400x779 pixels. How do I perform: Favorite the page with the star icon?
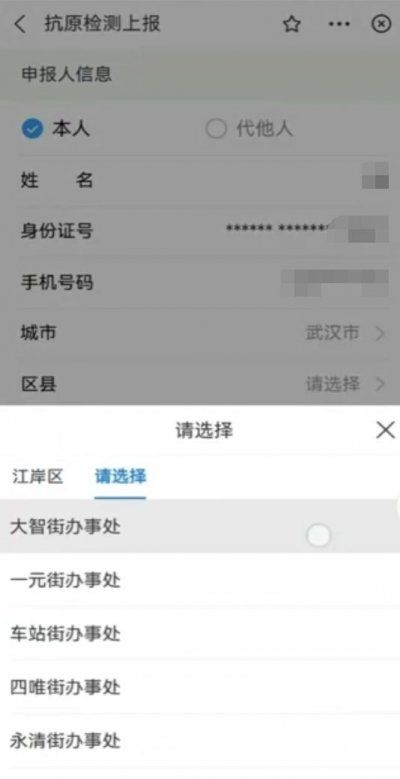[292, 24]
